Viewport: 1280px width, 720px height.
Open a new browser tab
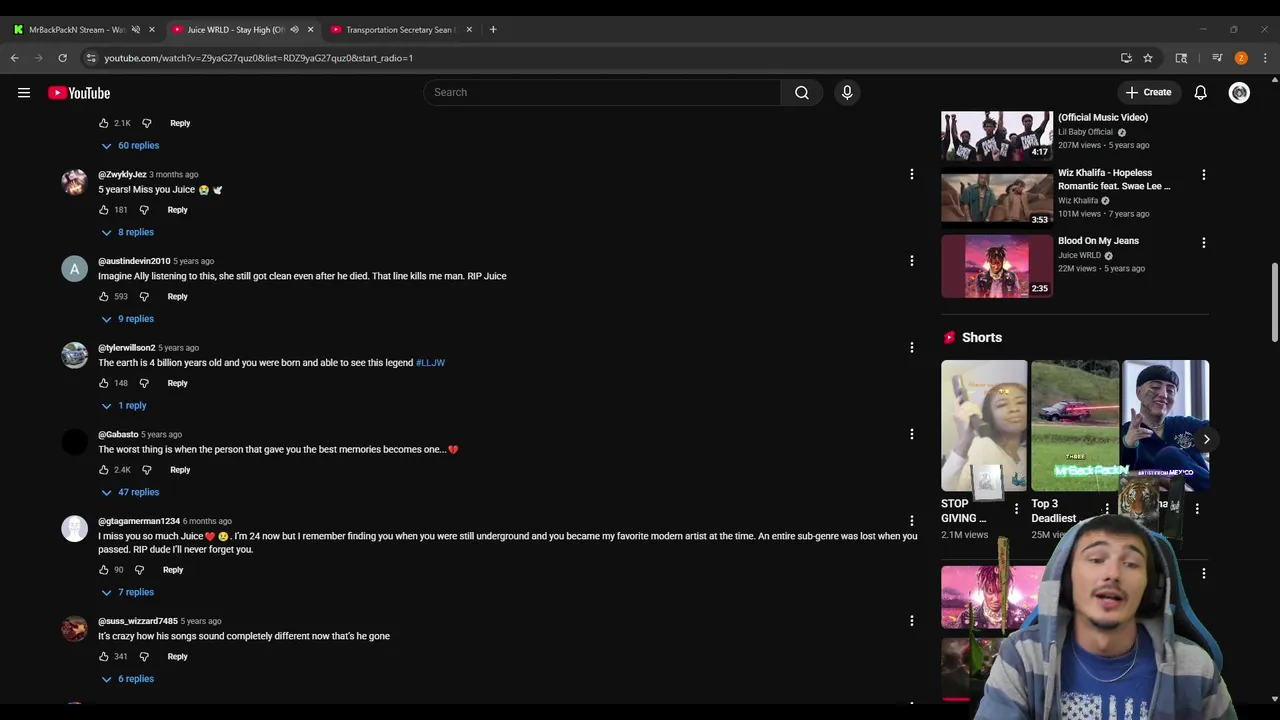(493, 30)
